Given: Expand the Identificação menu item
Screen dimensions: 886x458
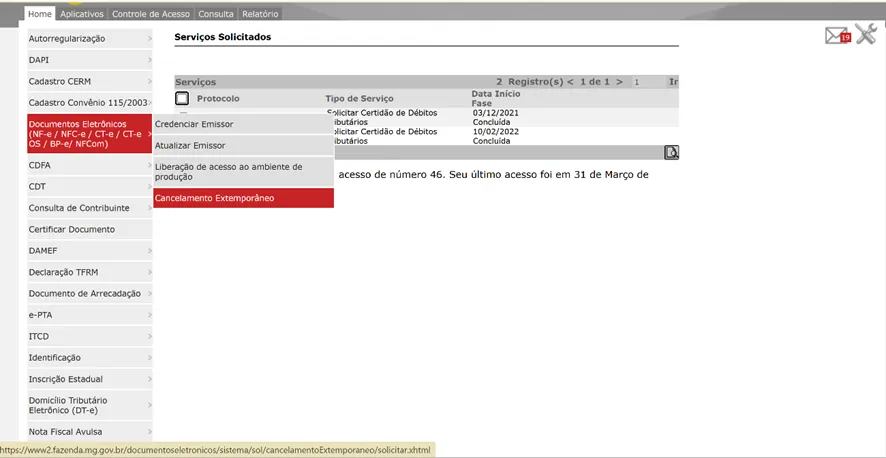Looking at the screenshot, I should pyautogui.click(x=90, y=357).
